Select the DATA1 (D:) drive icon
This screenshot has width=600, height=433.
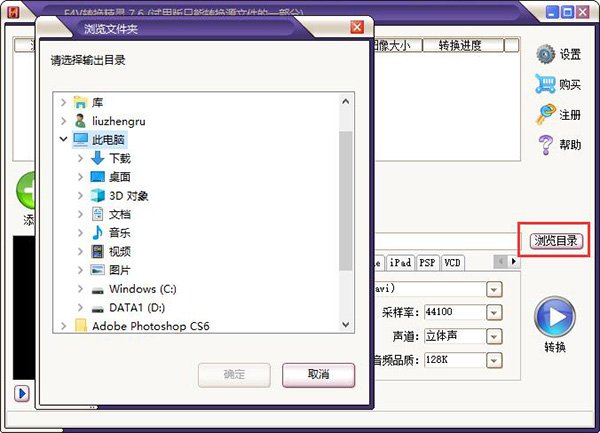pos(98,309)
